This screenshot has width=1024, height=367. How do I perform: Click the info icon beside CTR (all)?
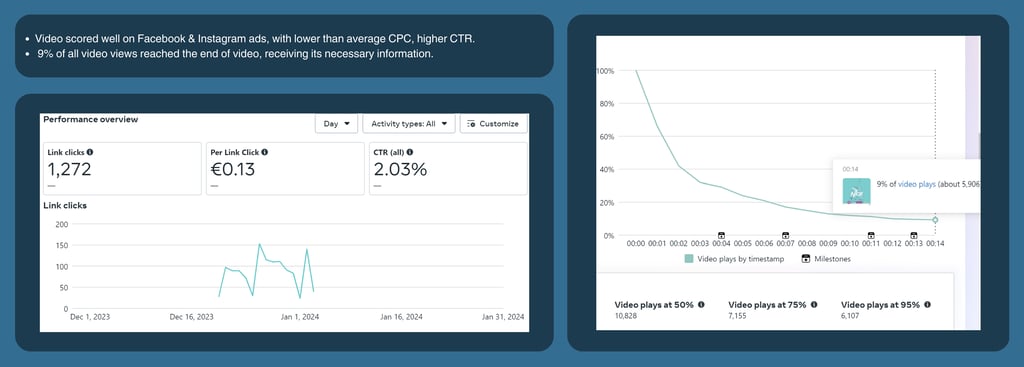409,152
